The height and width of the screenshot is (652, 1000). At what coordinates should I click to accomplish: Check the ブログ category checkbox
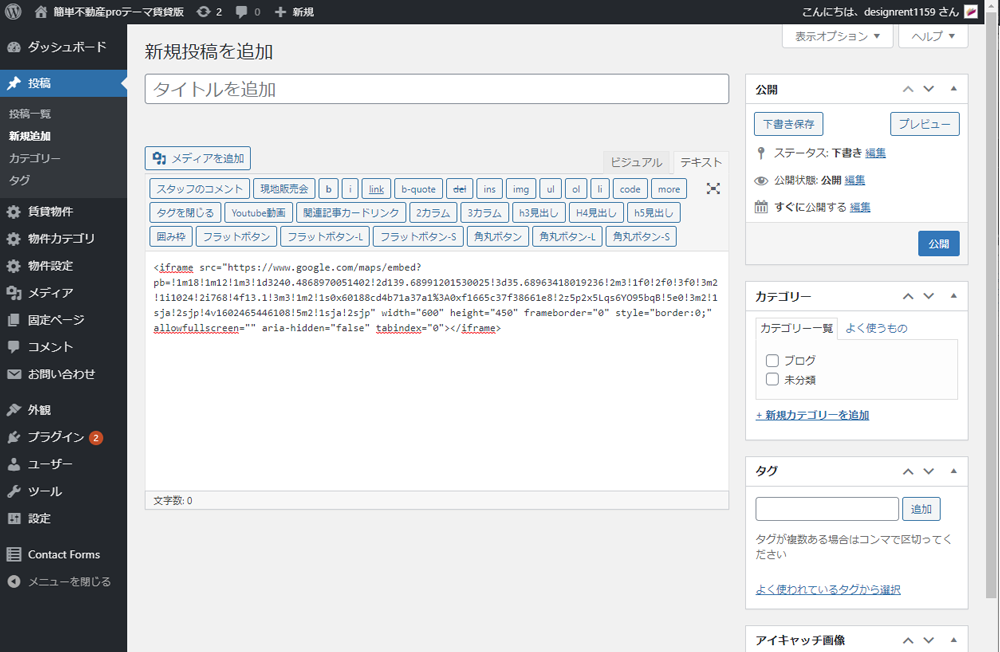[x=772, y=360]
